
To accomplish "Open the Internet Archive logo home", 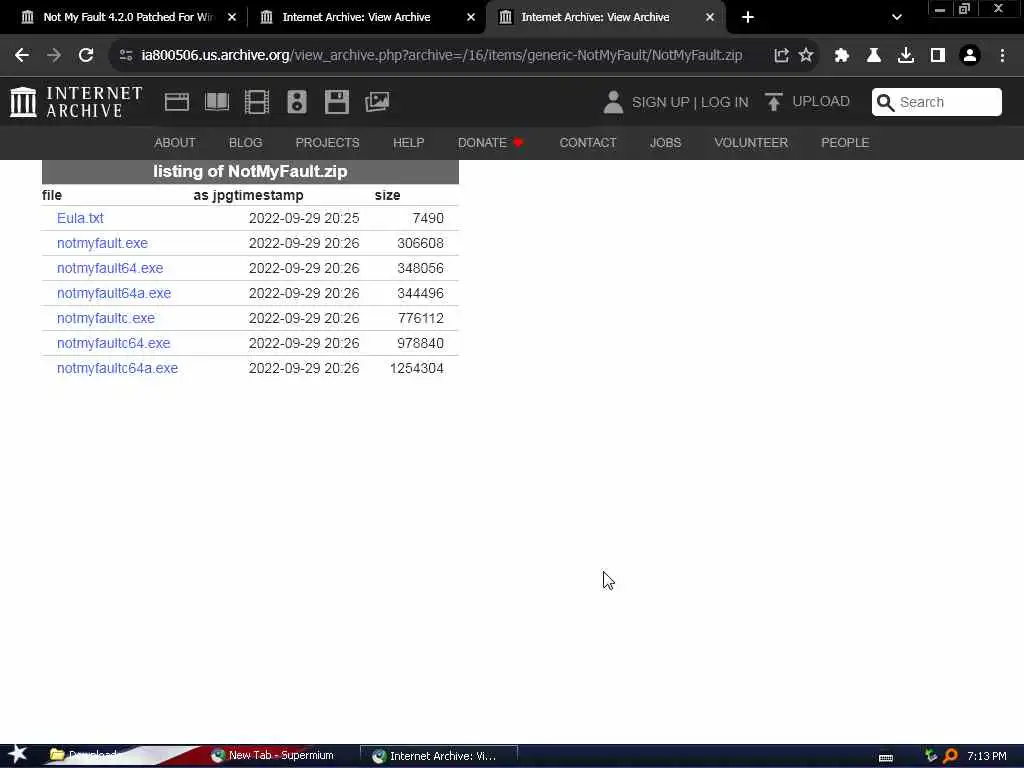I will [x=76, y=102].
